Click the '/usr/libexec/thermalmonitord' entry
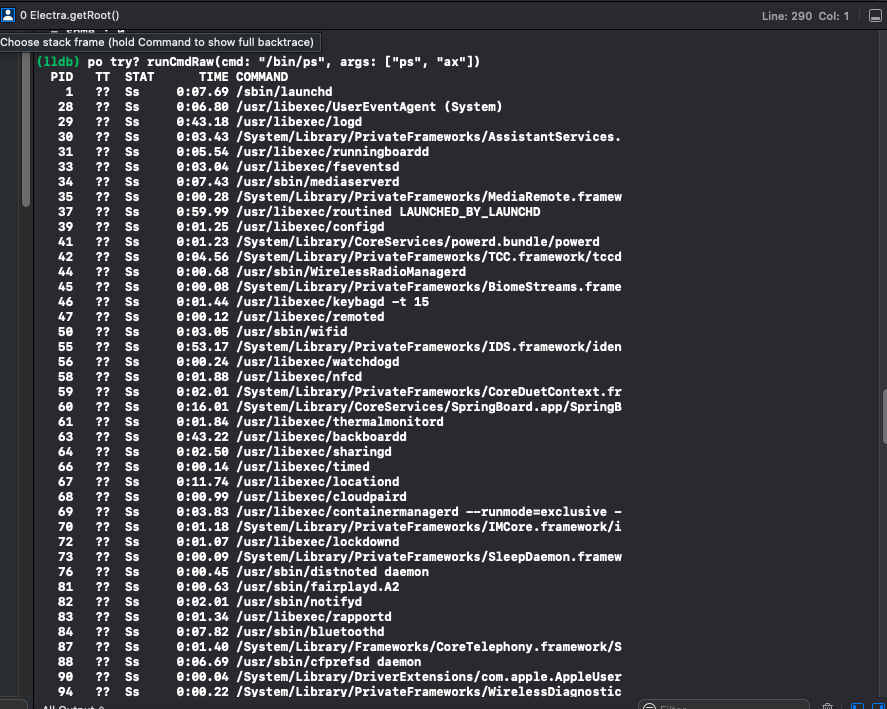Viewport: 887px width, 709px height. click(340, 422)
